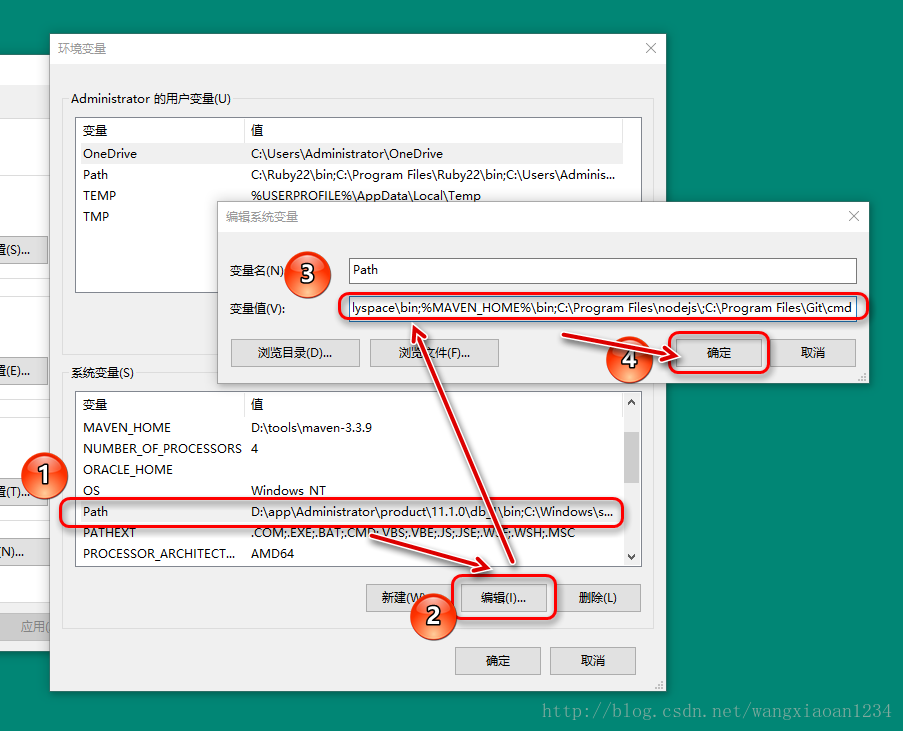The image size is (903, 731).
Task: Click the C:\Users\Administrator\OneDrive value cell
Action: [x=347, y=154]
